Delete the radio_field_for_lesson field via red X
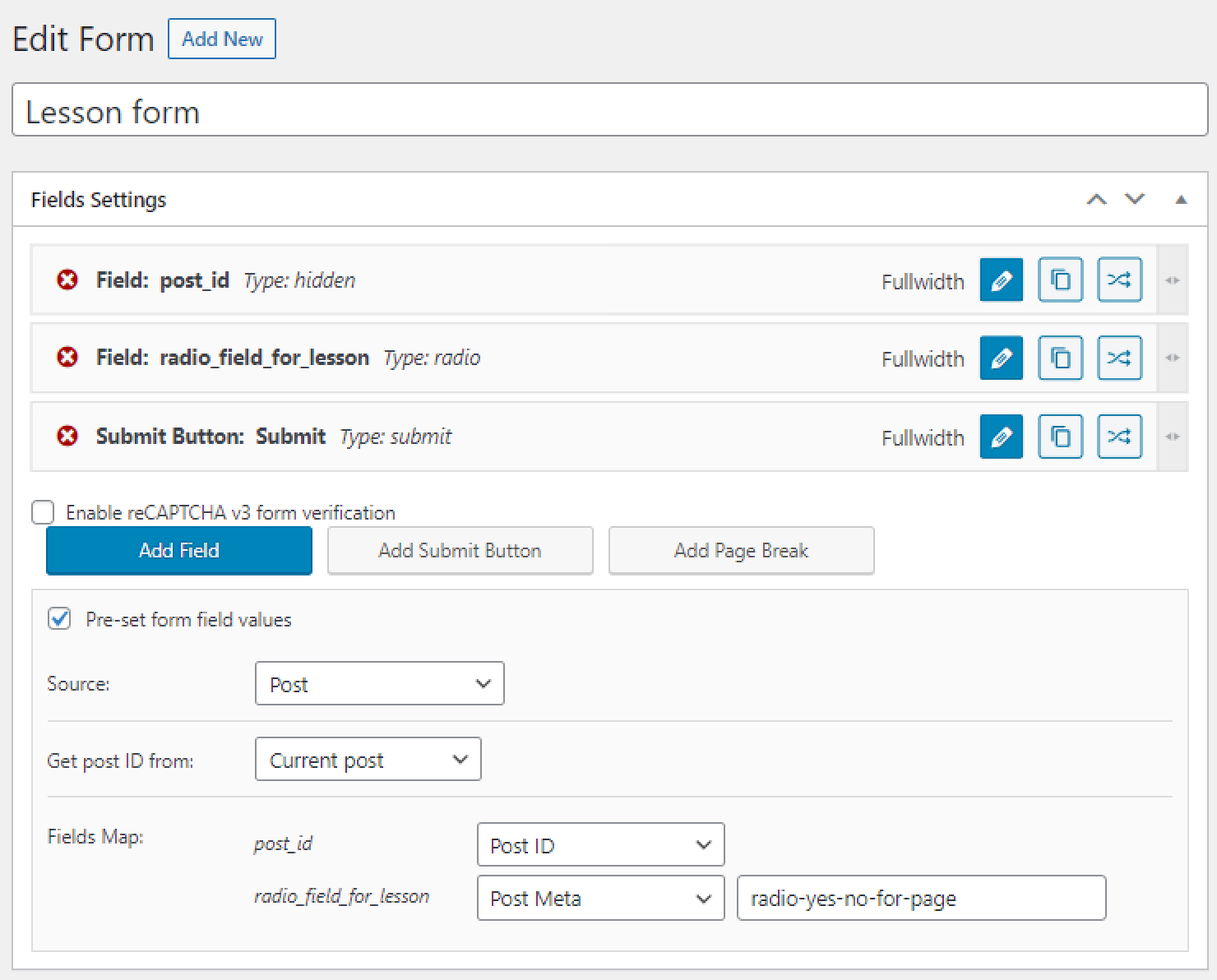Viewport: 1217px width, 980px height. 67,358
